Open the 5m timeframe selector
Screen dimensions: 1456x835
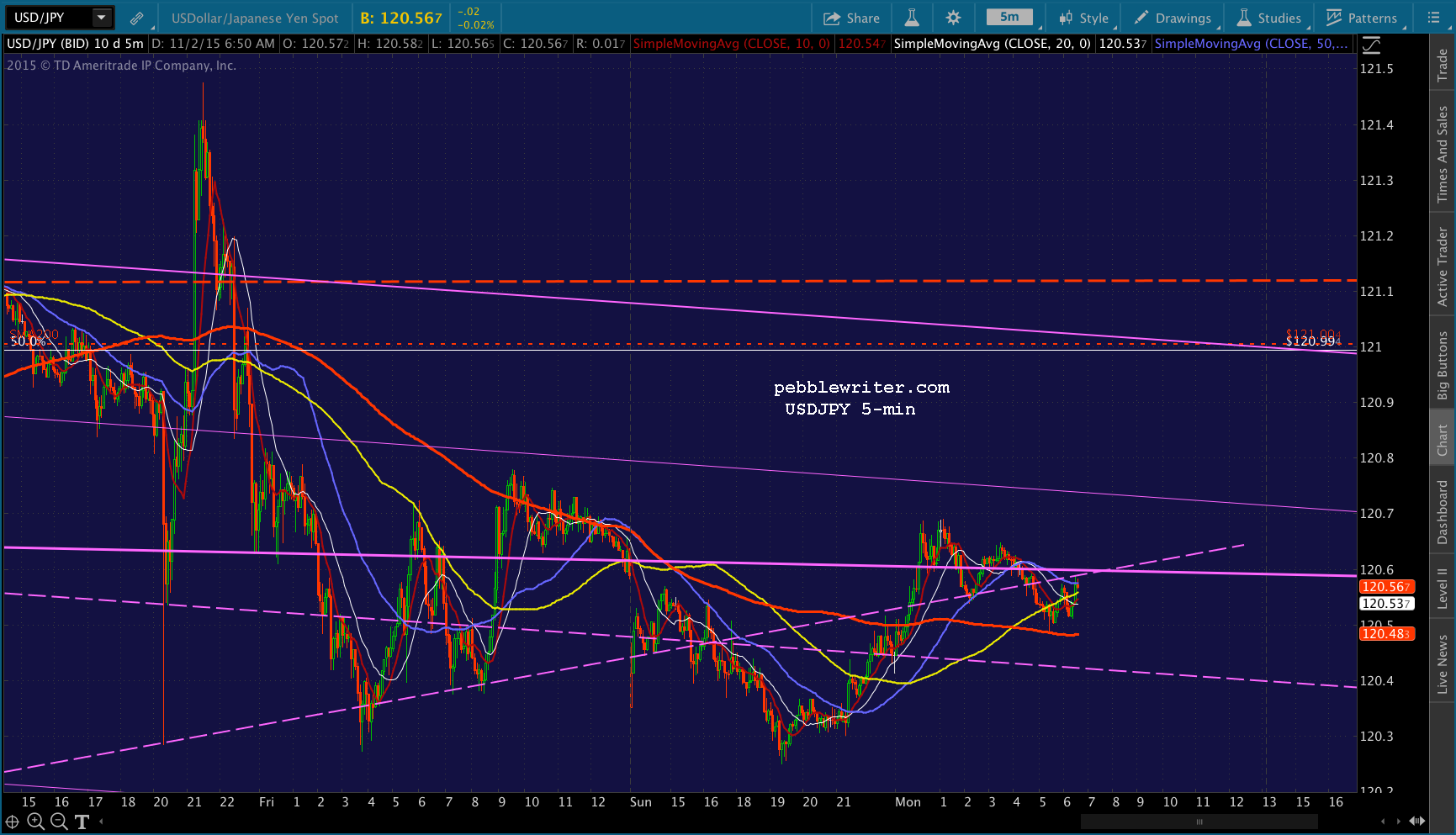[1009, 18]
